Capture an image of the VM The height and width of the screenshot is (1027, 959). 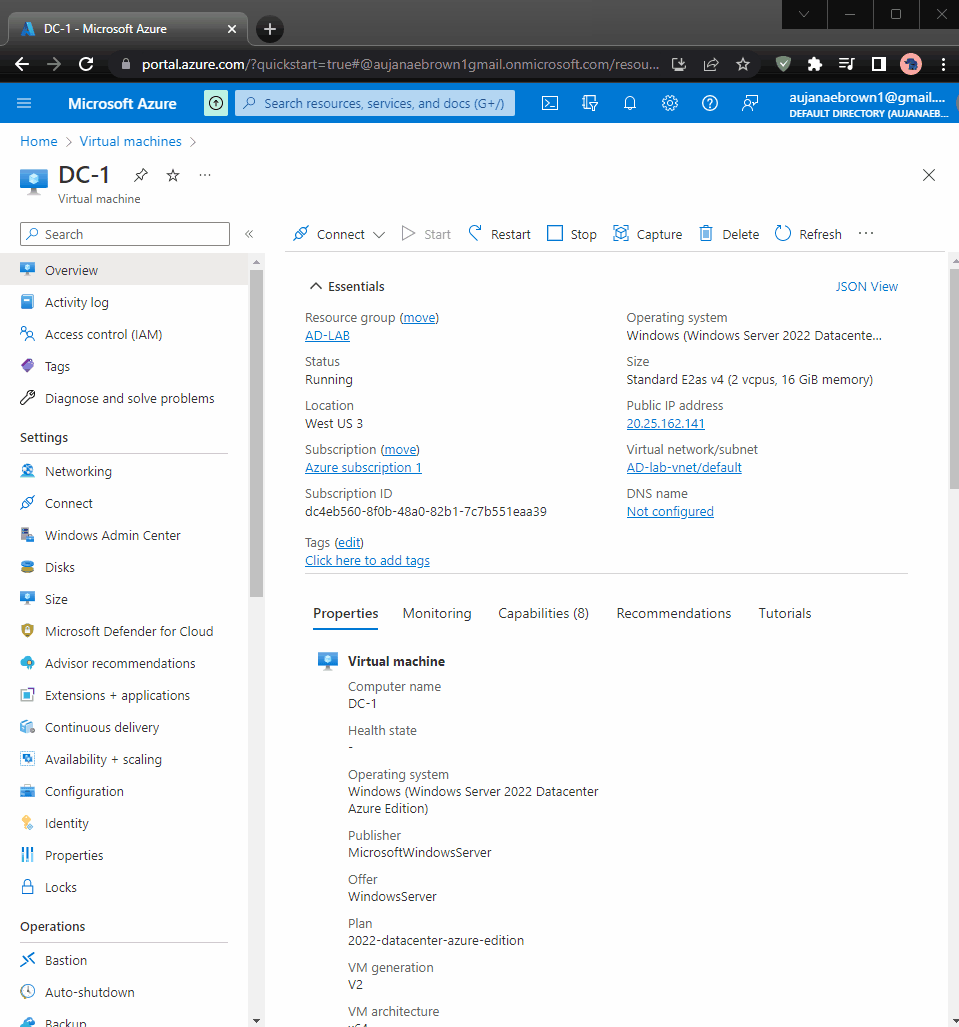[x=647, y=234]
